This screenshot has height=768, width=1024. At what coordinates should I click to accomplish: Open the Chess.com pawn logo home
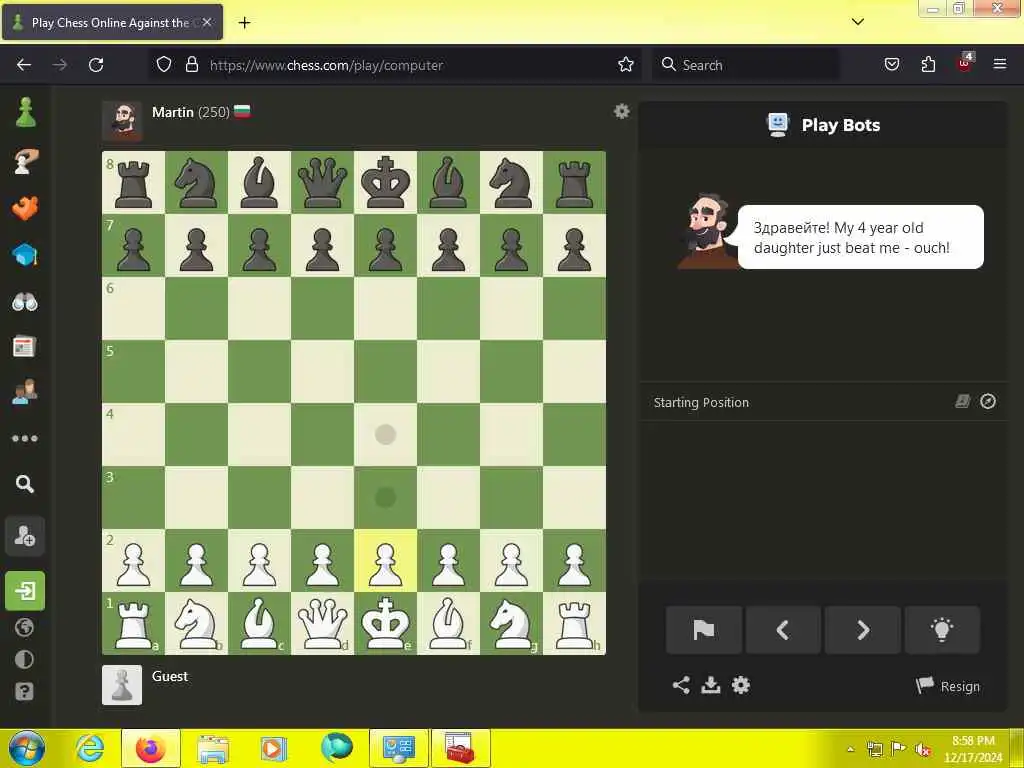25,112
